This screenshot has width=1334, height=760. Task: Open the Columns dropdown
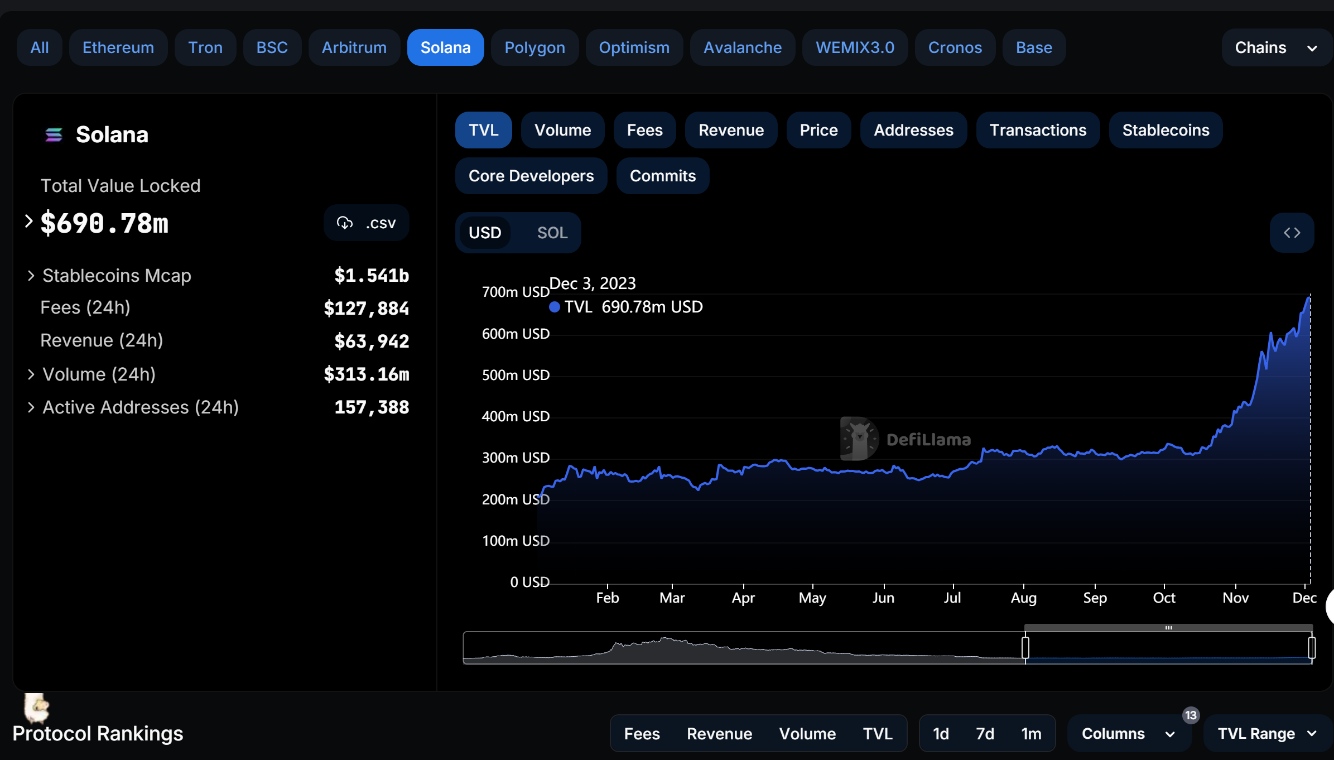pyautogui.click(x=1128, y=734)
